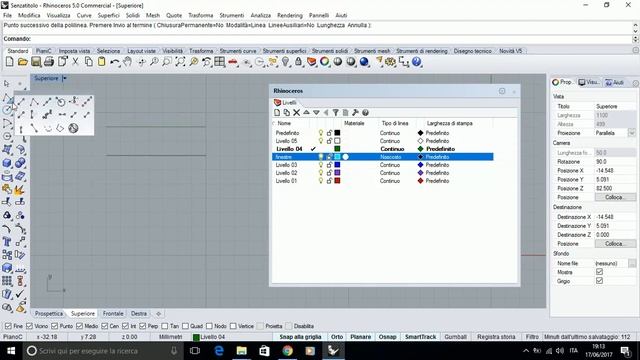640x360 pixels.
Task: Enable the Quad osnap checkbox
Action: point(185,326)
